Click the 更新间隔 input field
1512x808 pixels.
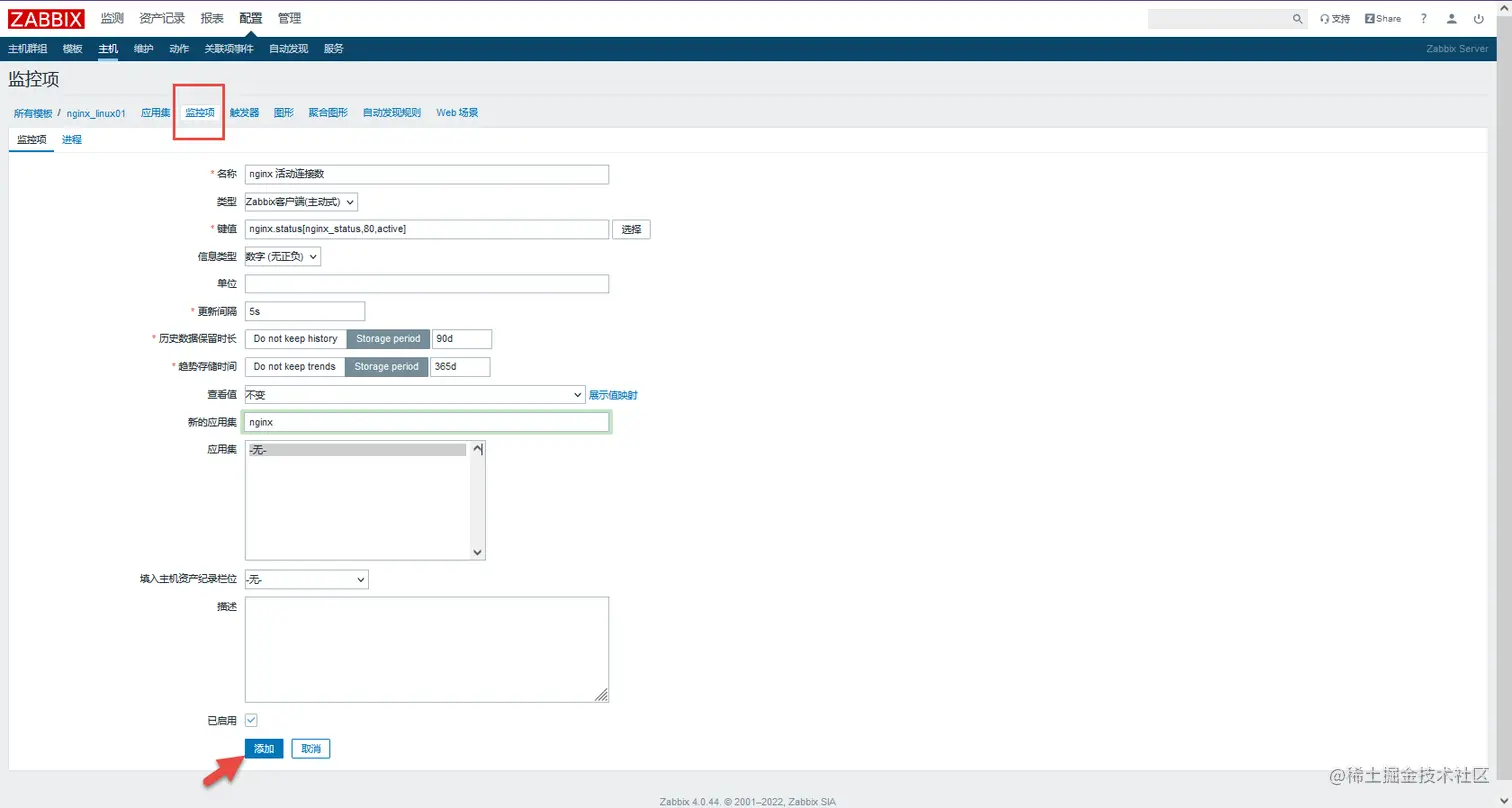(305, 311)
